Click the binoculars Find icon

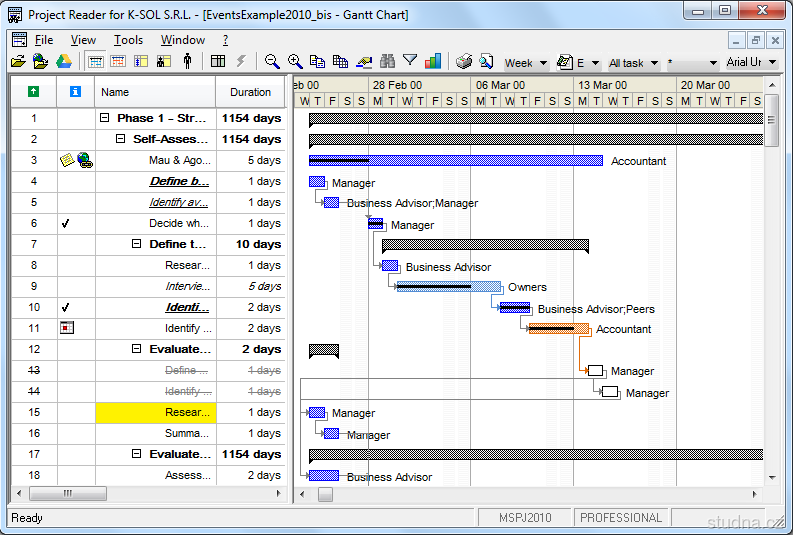[386, 62]
